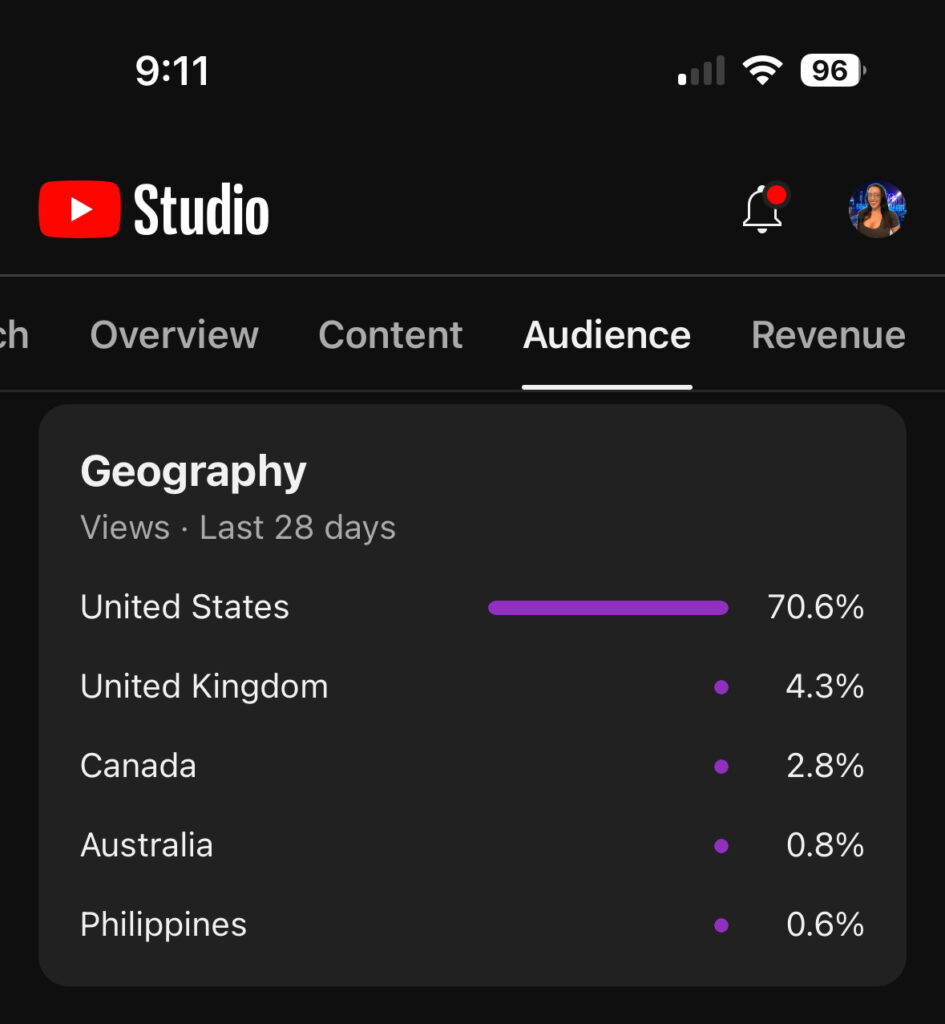Select the United States row label
This screenshot has height=1024, width=945.
pos(185,607)
